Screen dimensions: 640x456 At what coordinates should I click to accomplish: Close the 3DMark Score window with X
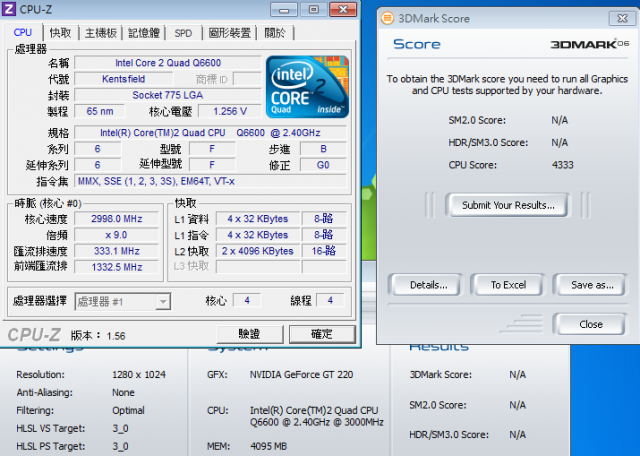point(622,18)
